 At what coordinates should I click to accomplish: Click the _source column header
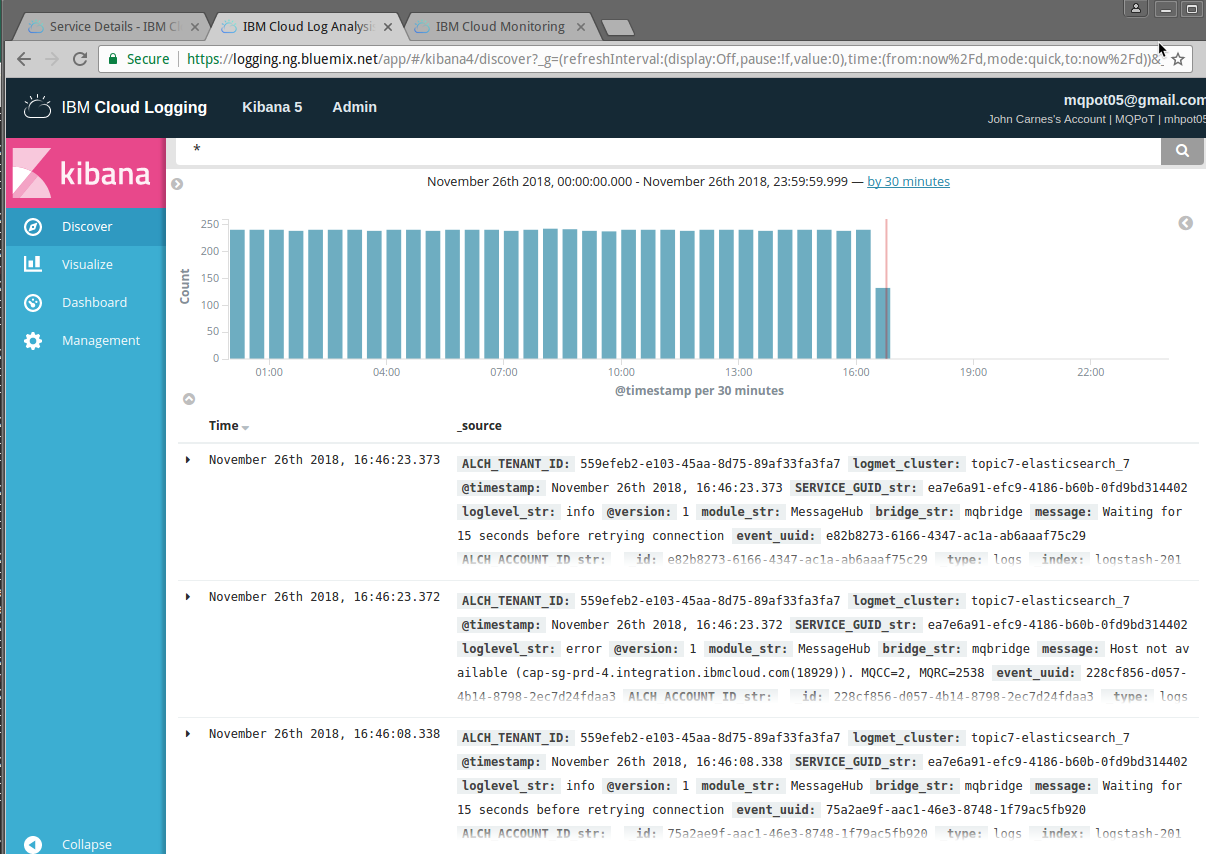pyautogui.click(x=479, y=426)
